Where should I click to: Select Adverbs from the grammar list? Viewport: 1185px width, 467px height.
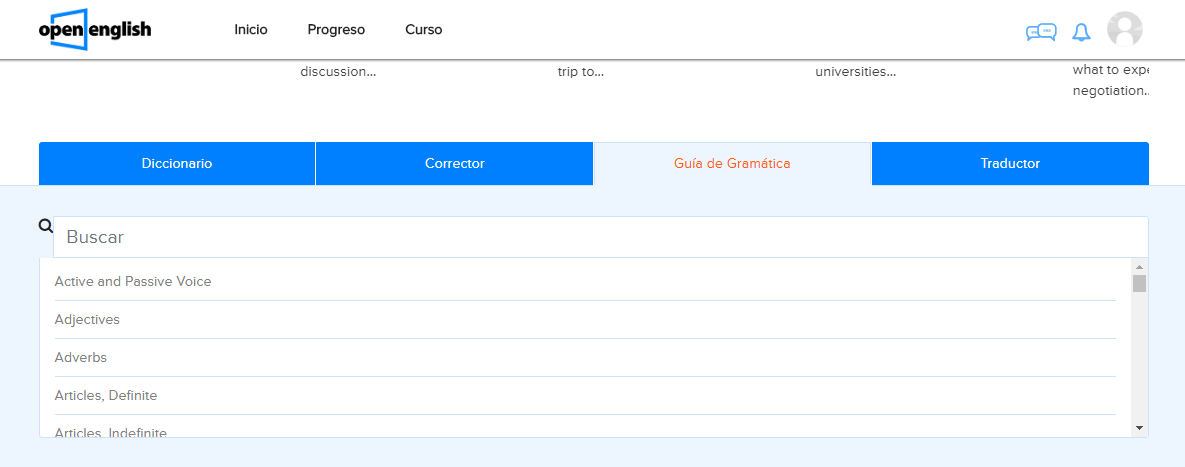point(81,358)
